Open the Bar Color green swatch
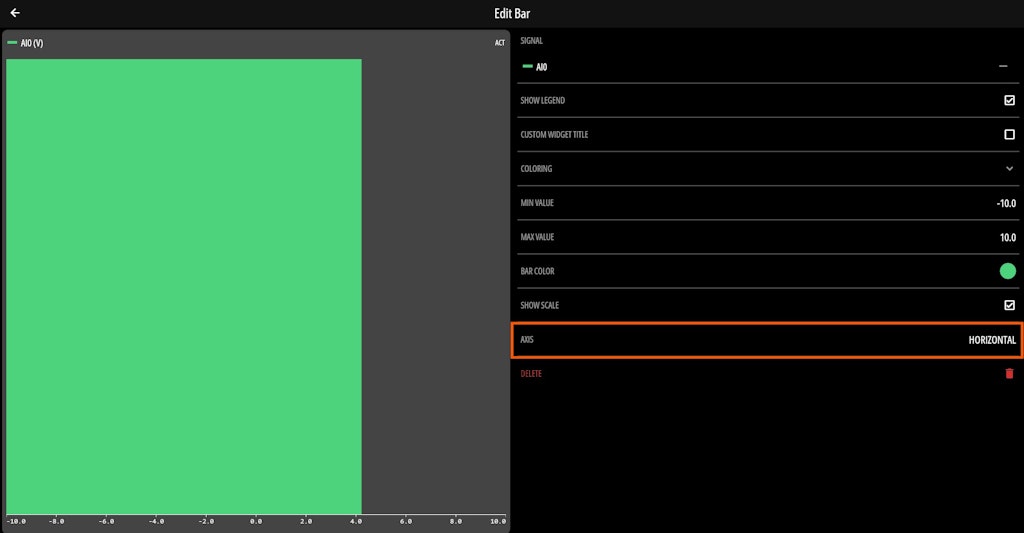Viewport: 1024px width, 533px height. pyautogui.click(x=1008, y=271)
